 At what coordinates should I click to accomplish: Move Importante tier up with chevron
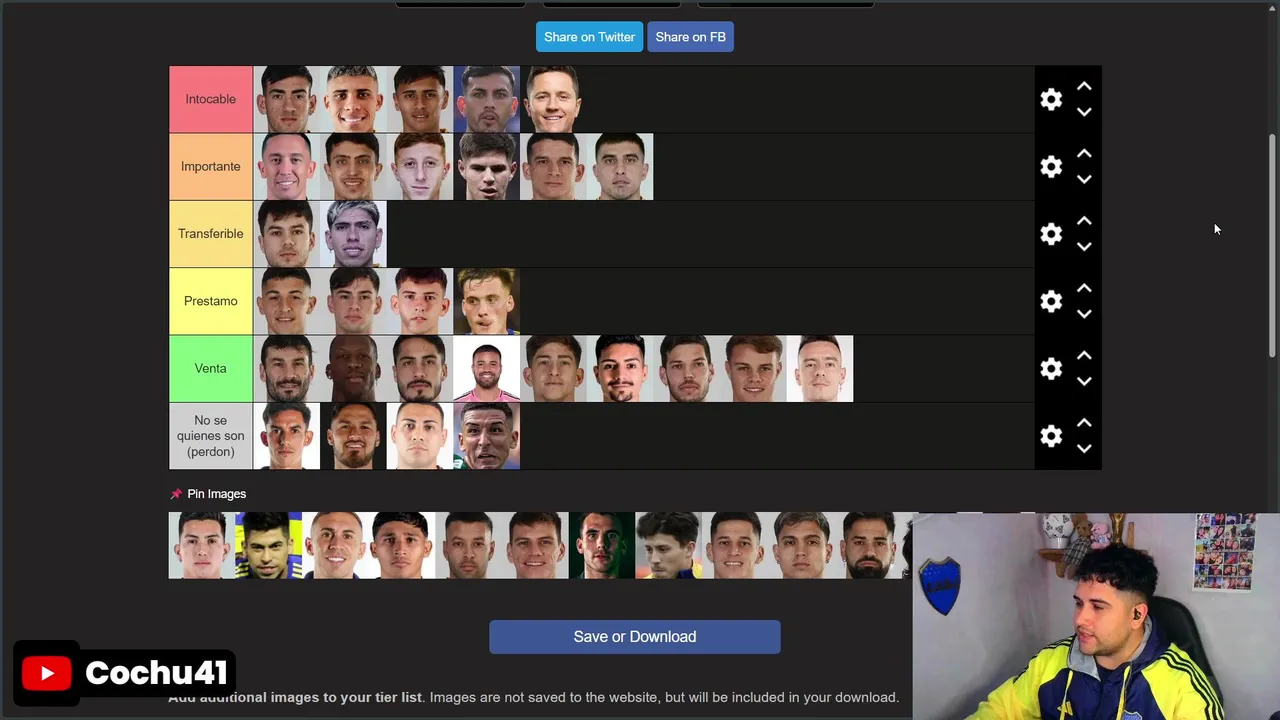pyautogui.click(x=1084, y=154)
